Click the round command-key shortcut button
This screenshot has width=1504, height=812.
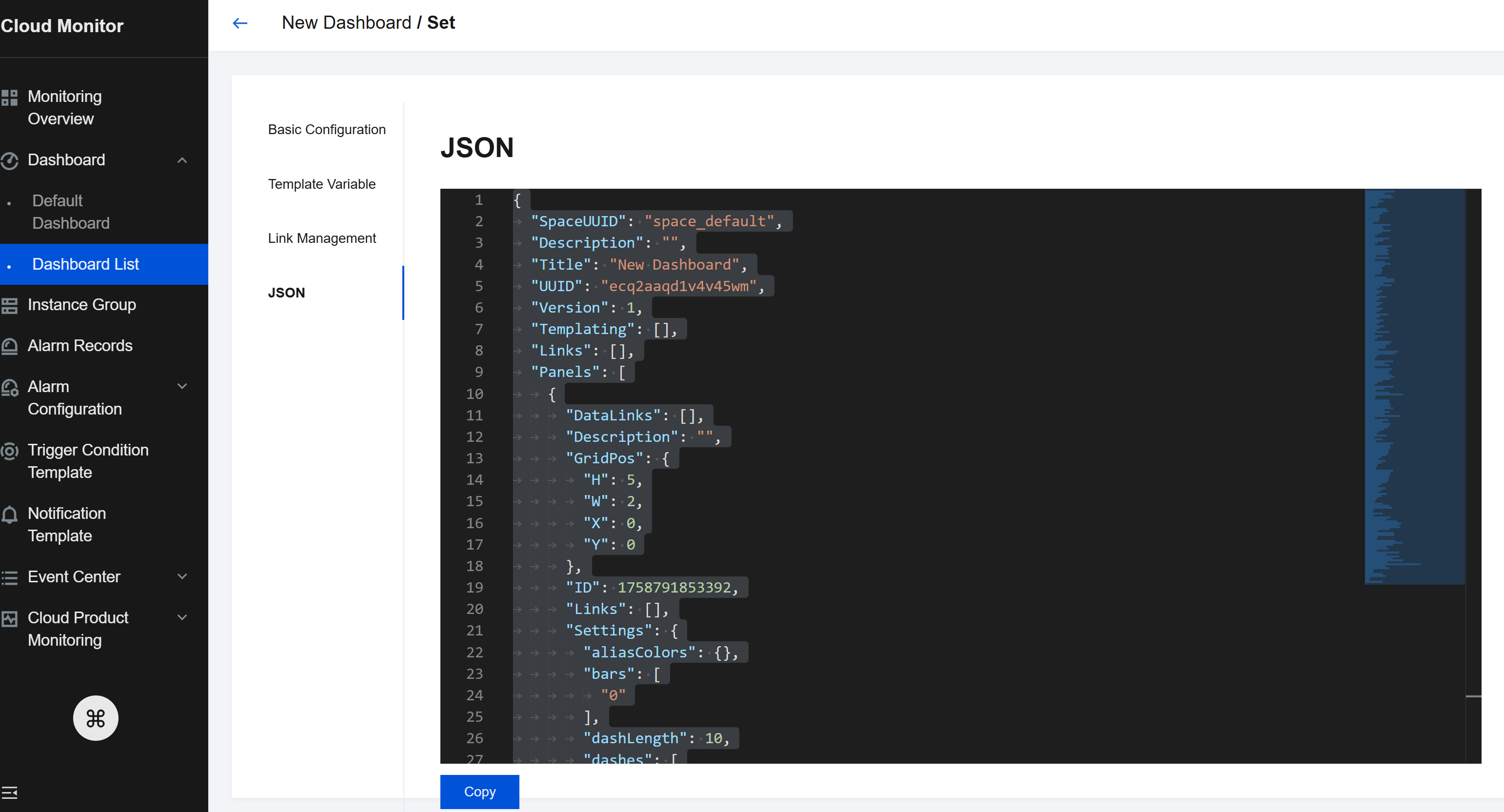pyautogui.click(x=95, y=717)
